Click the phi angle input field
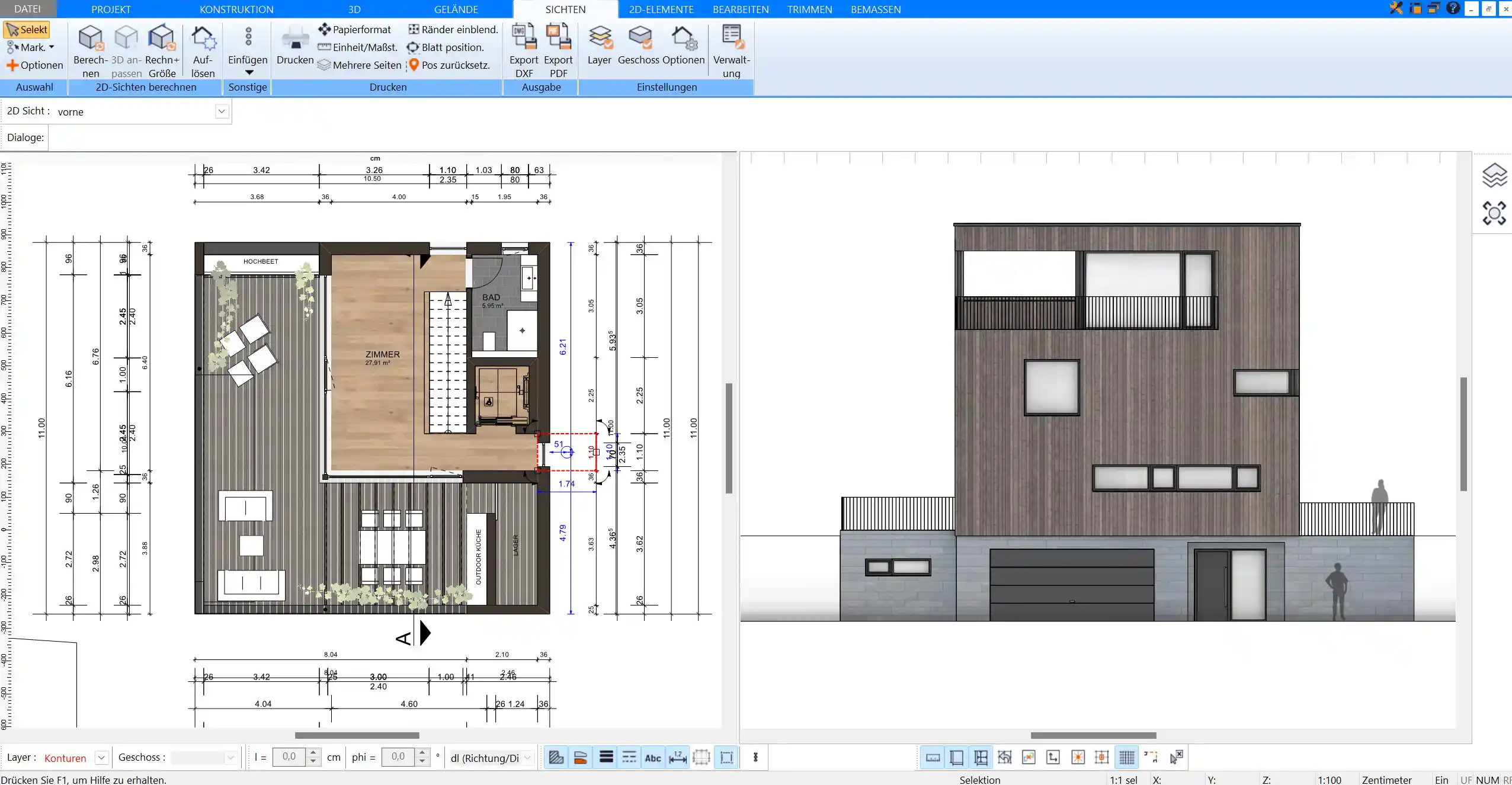Image resolution: width=1512 pixels, height=785 pixels. pyautogui.click(x=398, y=757)
